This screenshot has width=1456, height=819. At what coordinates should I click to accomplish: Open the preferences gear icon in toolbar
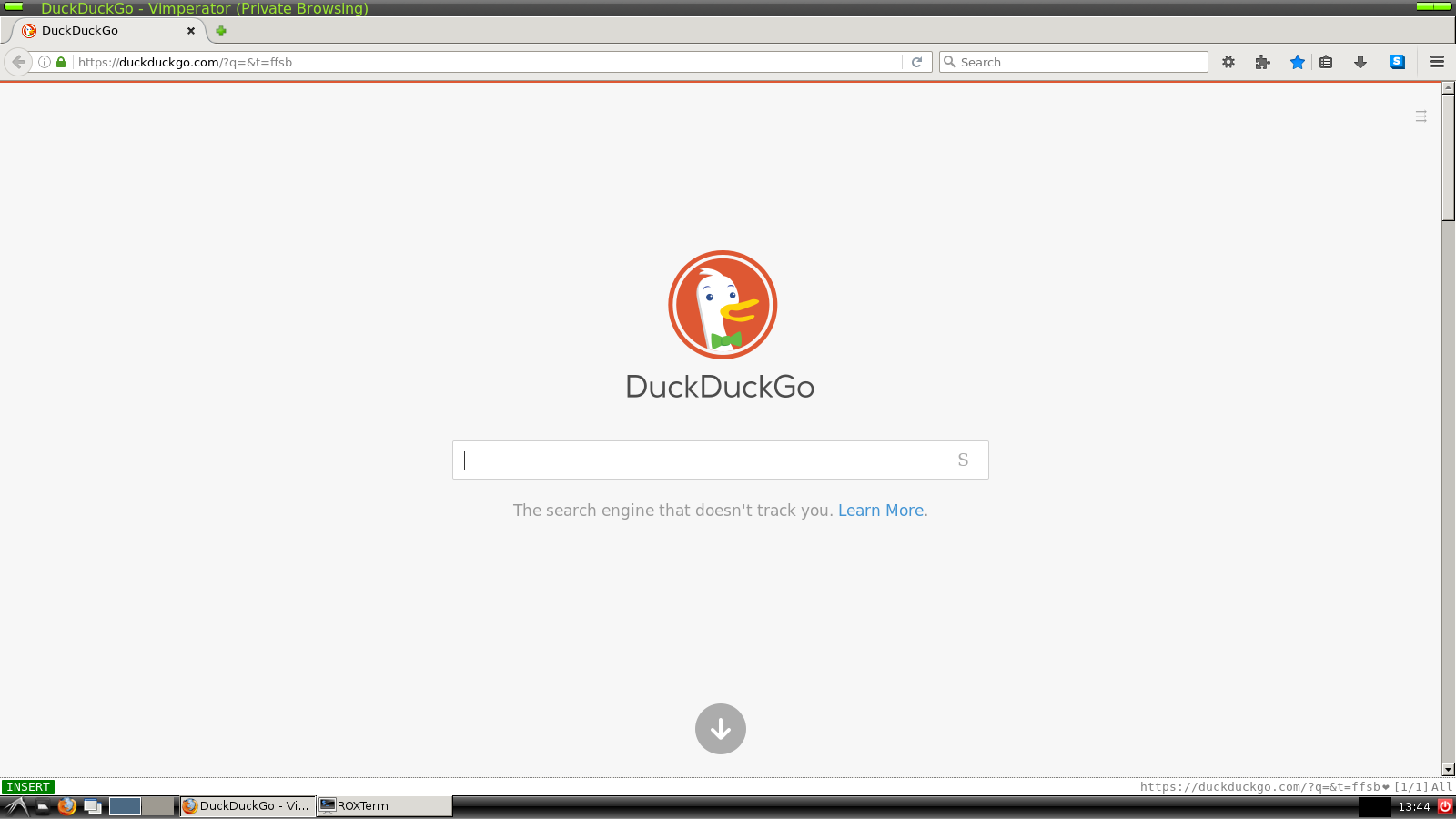pyautogui.click(x=1228, y=62)
